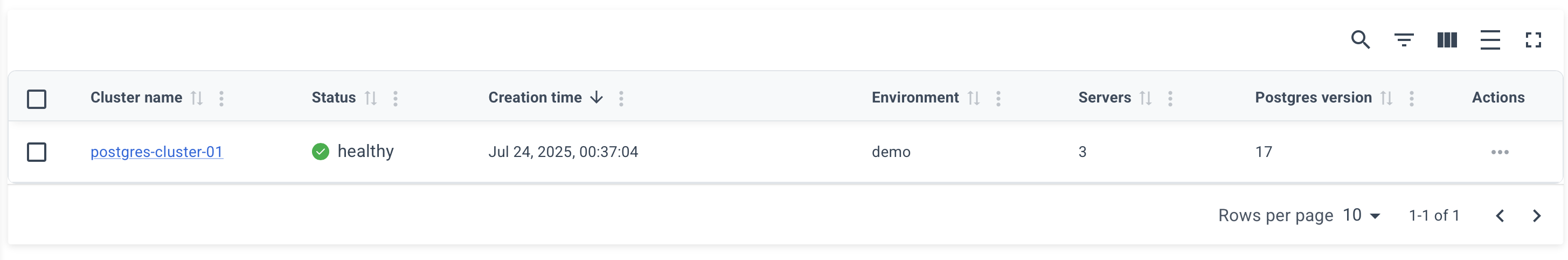The image size is (1568, 260).
Task: Sort by Cluster name arrows
Action: (x=197, y=98)
